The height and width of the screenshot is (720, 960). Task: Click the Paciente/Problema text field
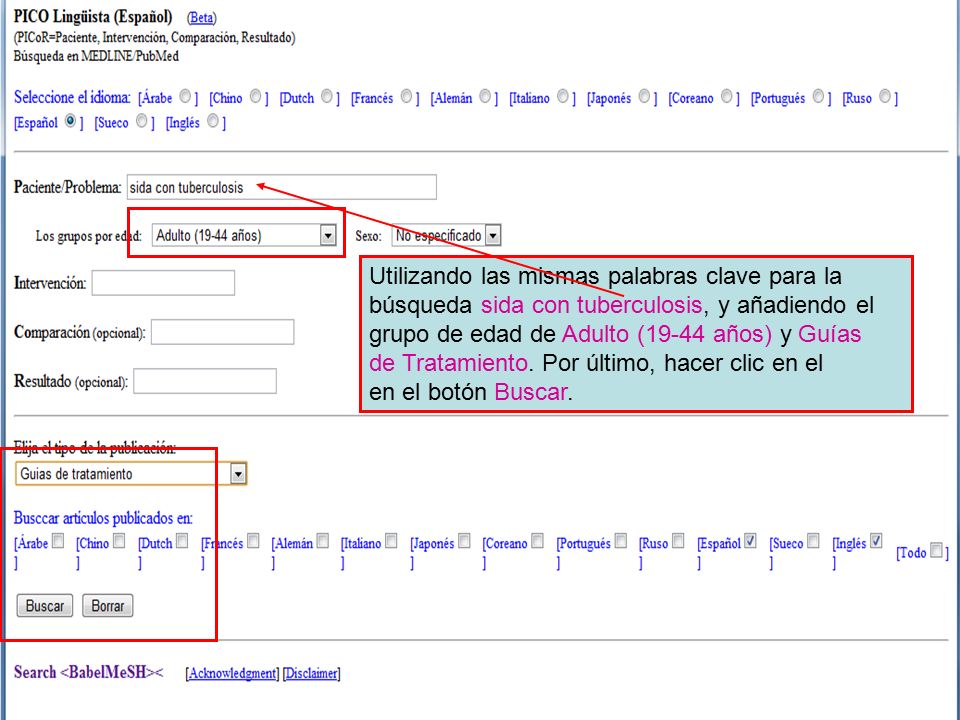282,187
